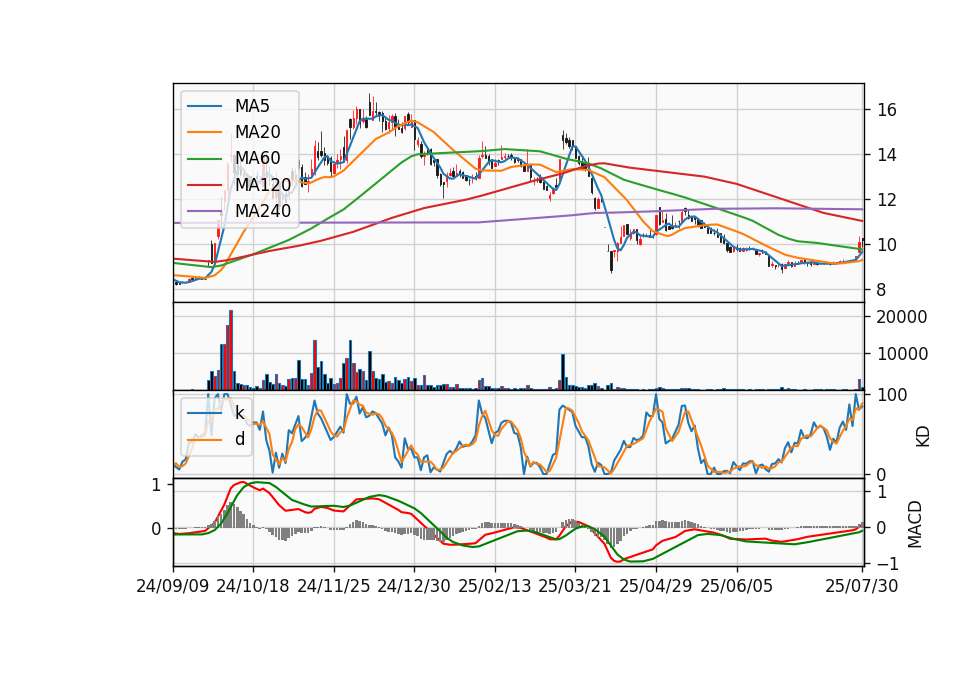
Task: Click the volume axis value 10000
Action: [x=902, y=354]
